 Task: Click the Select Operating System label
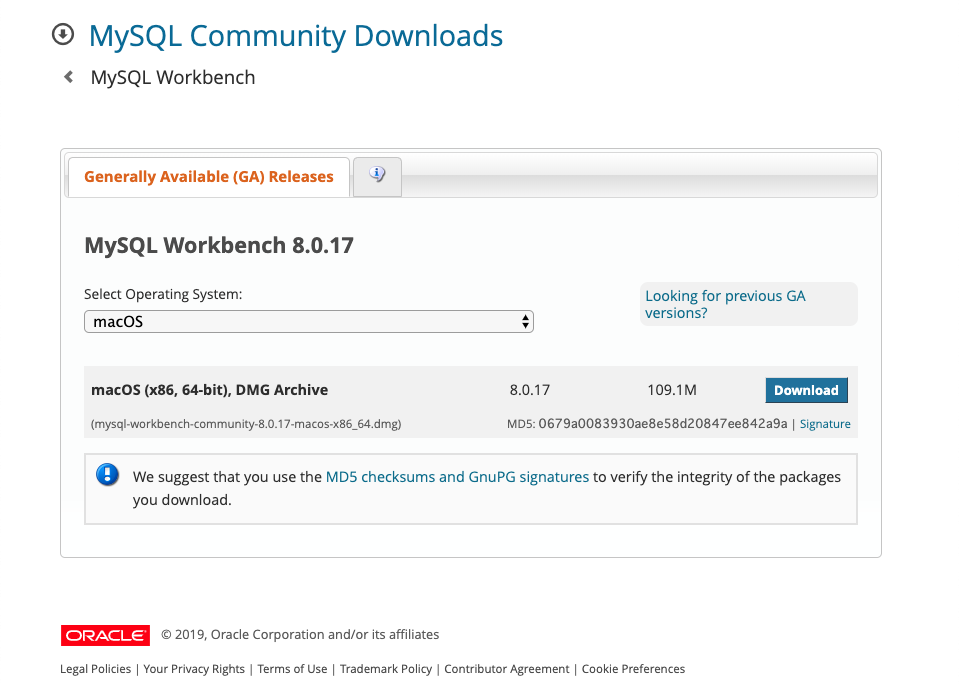(x=163, y=294)
